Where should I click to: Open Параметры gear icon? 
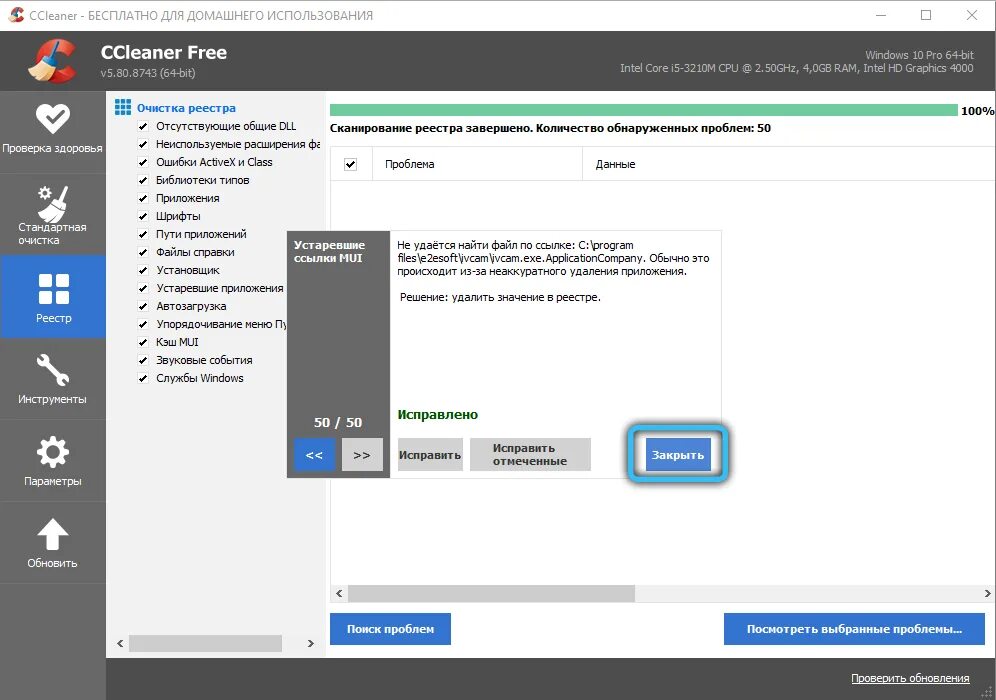[53, 452]
